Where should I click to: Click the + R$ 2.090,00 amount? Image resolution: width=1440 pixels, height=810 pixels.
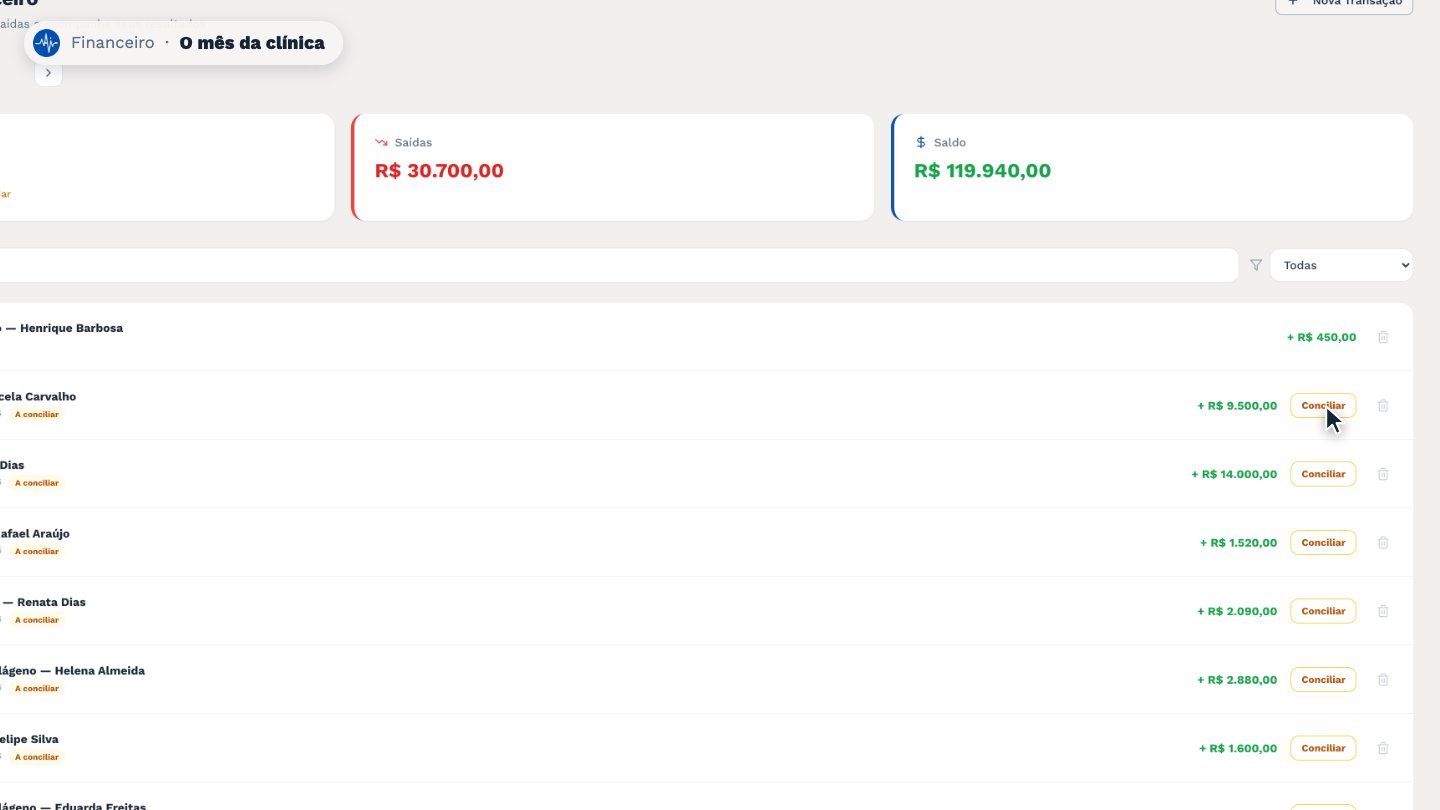click(x=1237, y=611)
